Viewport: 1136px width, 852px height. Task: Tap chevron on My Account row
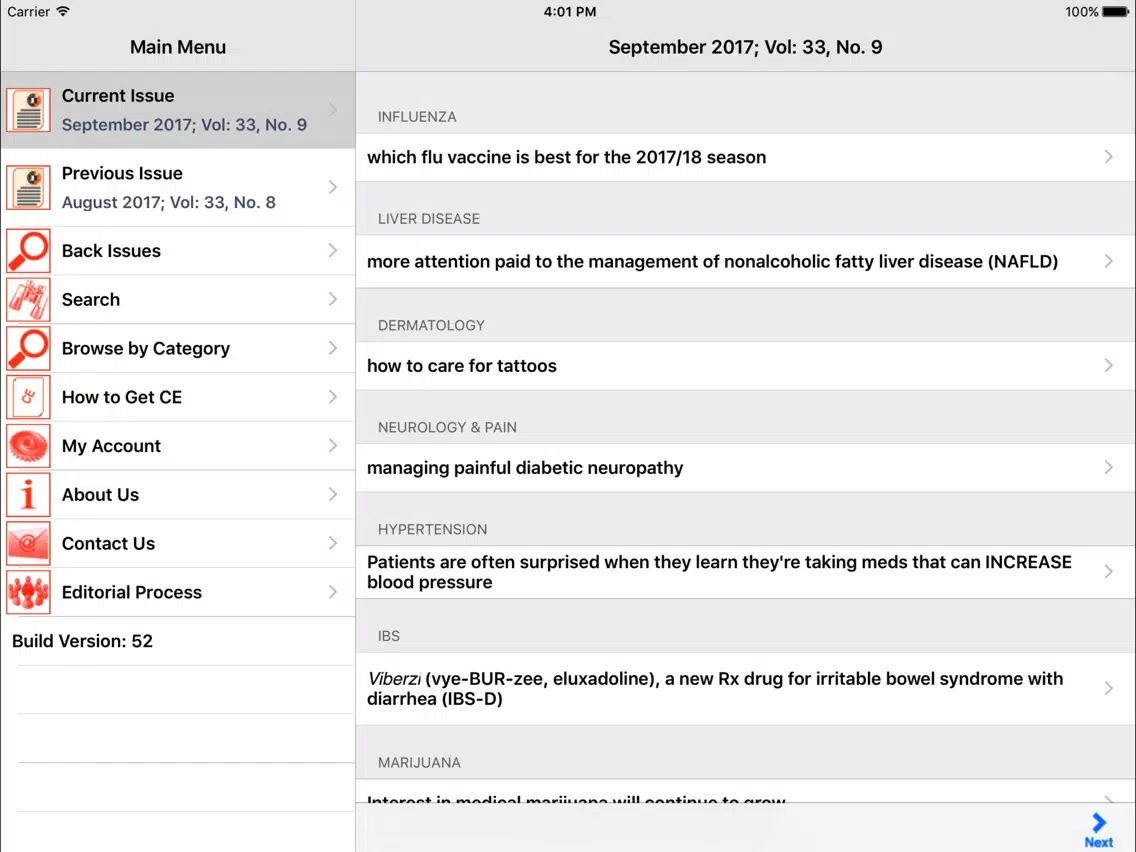click(333, 446)
